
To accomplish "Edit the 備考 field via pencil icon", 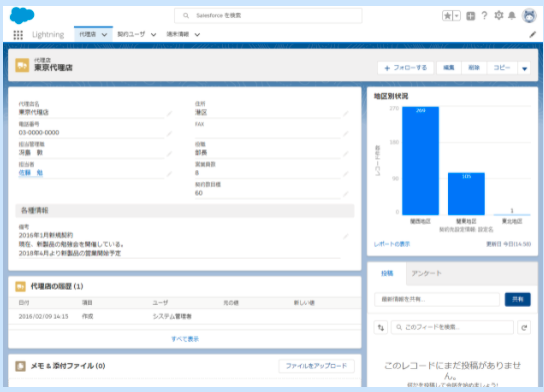I will pyautogui.click(x=346, y=236).
